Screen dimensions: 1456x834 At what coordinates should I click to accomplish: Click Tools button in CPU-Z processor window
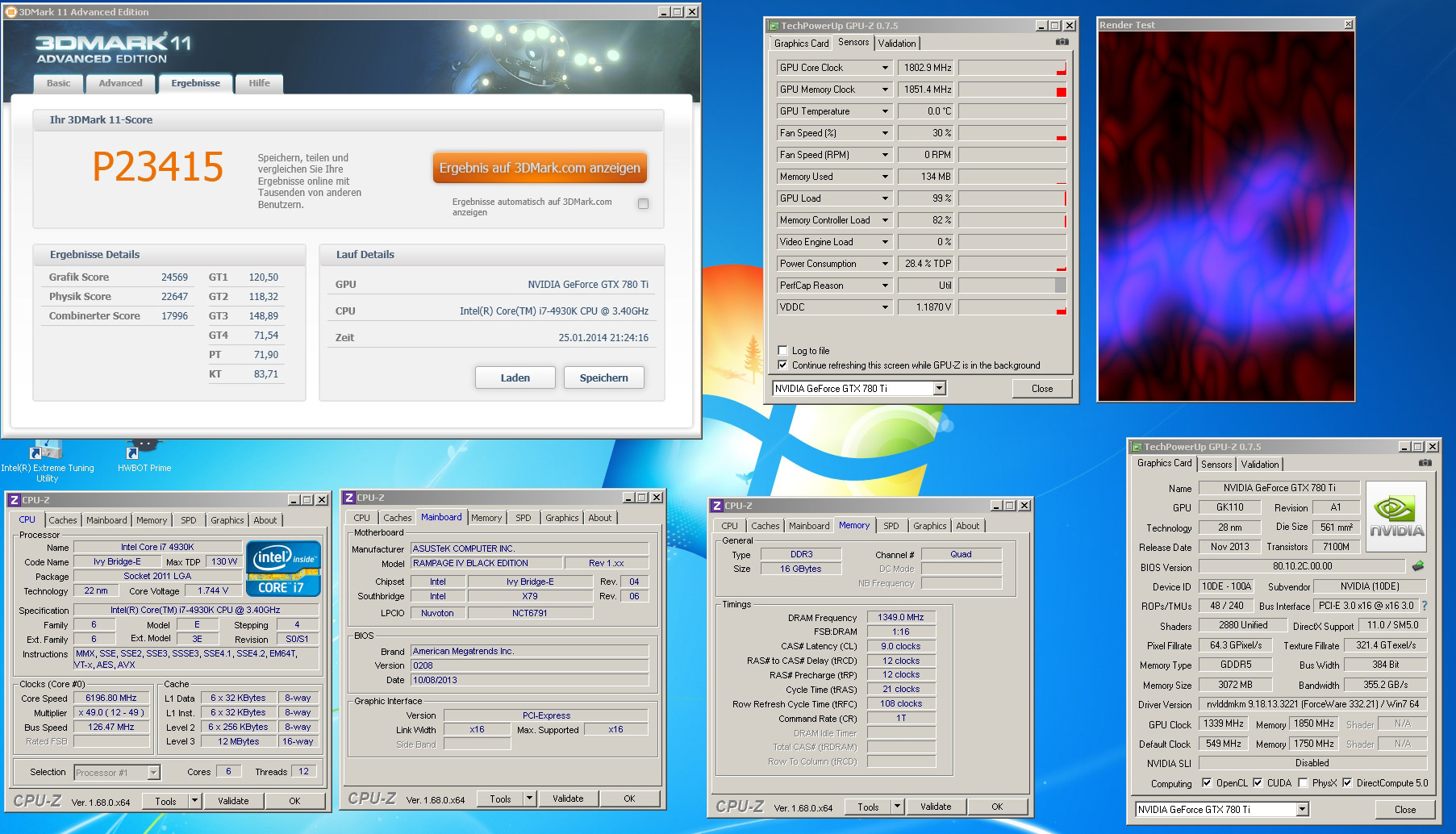[x=165, y=801]
